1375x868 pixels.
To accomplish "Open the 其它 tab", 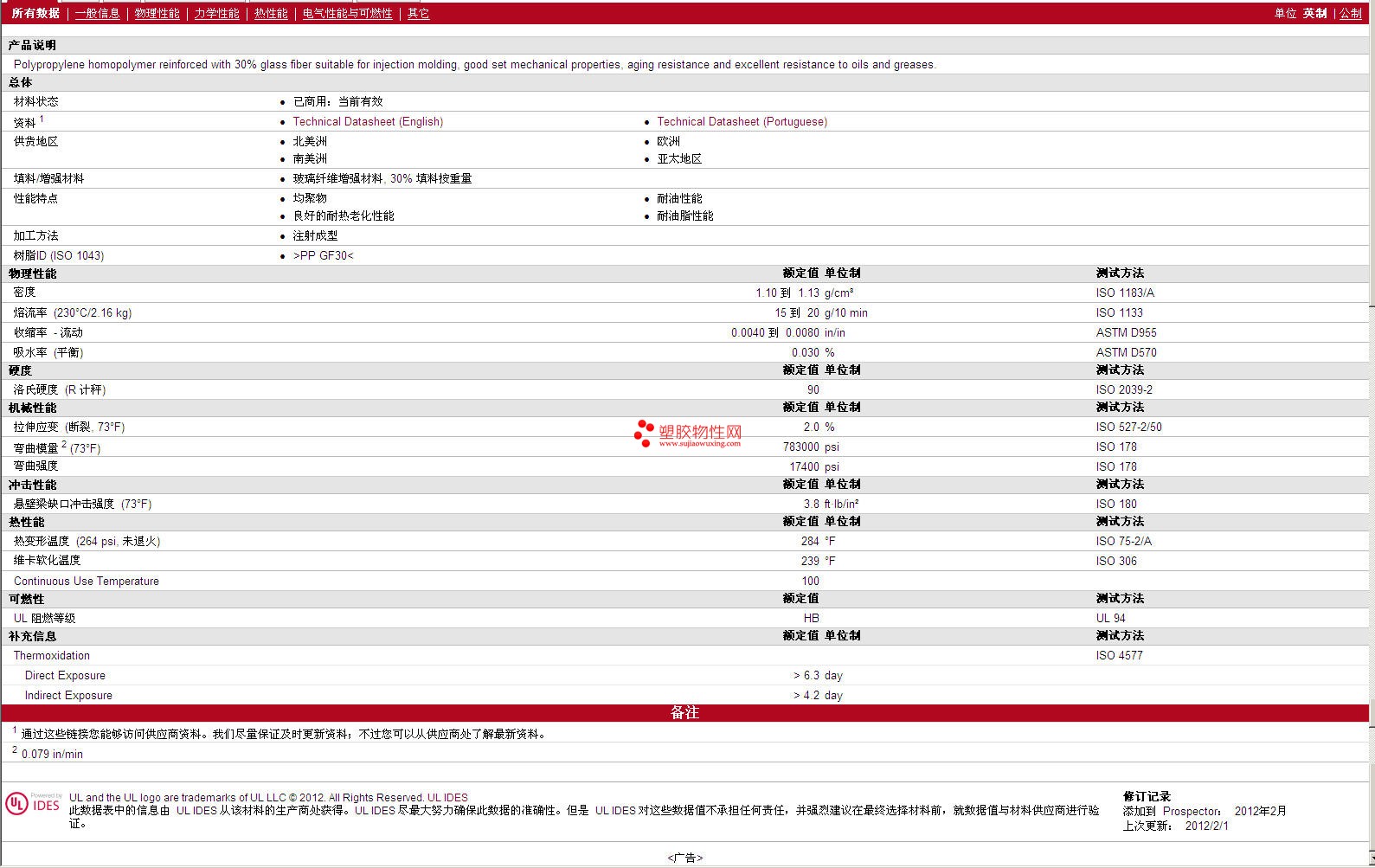I will pos(418,14).
